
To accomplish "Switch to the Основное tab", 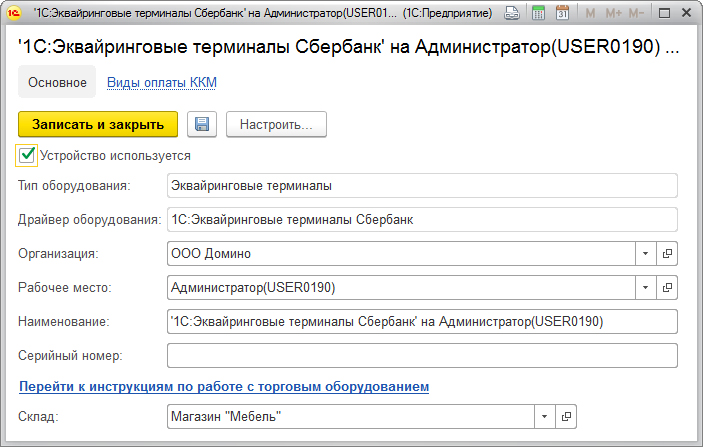I will click(57, 82).
